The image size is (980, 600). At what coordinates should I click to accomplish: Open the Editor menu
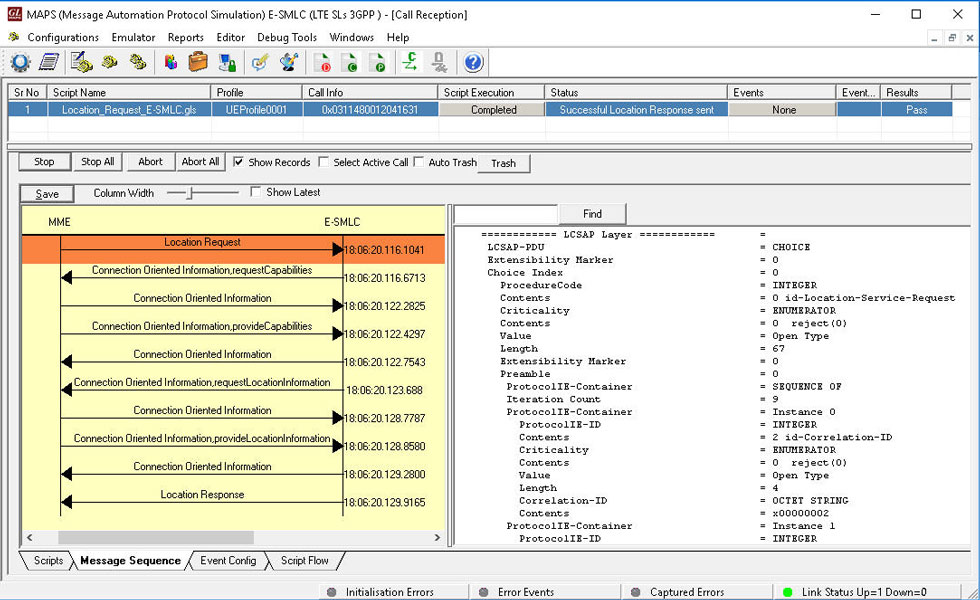[231, 37]
